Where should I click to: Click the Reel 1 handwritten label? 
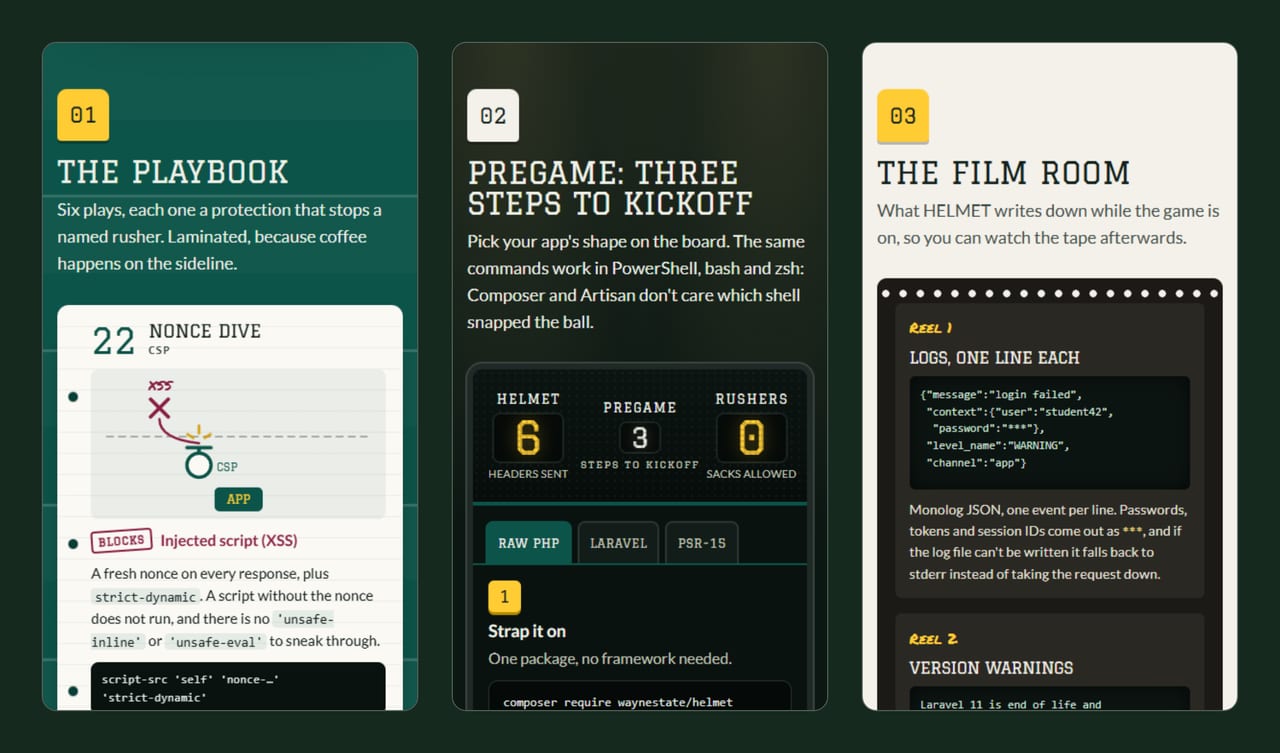[x=930, y=328]
